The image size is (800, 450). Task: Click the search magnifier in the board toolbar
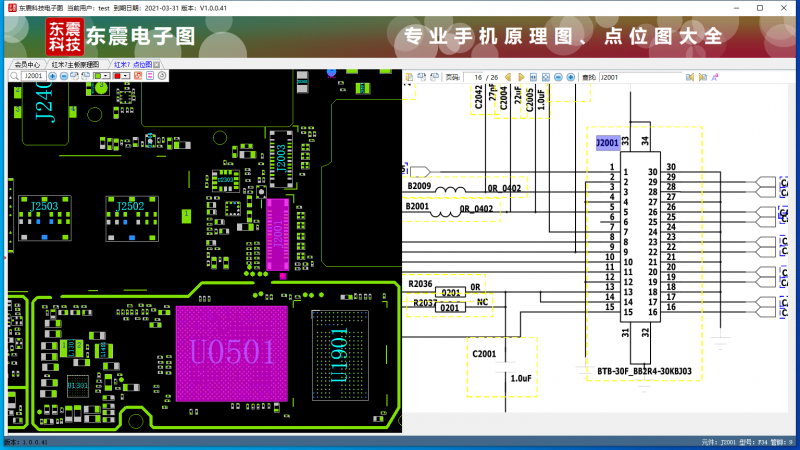[15, 76]
